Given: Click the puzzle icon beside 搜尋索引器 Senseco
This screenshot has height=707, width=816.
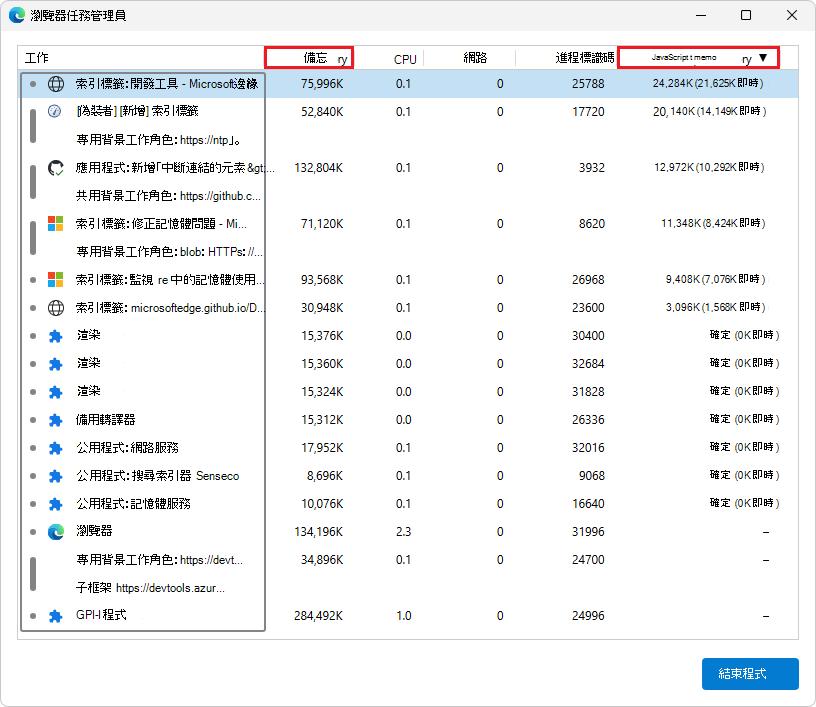Looking at the screenshot, I should (56, 475).
